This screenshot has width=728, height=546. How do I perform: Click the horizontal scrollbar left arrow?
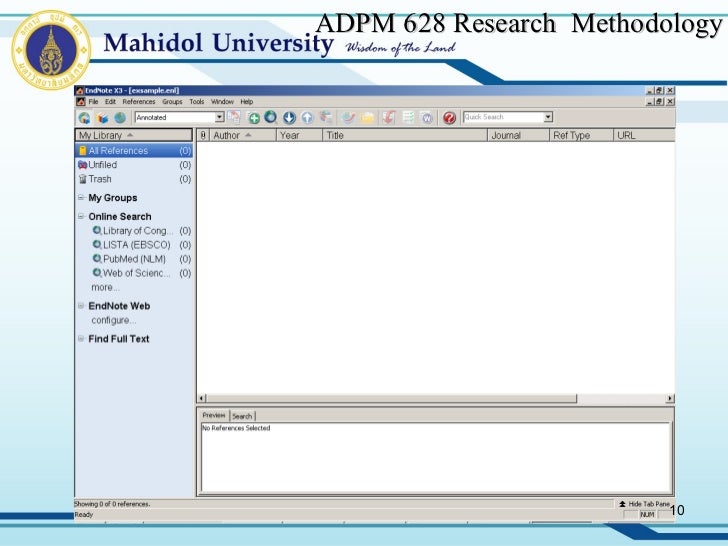[202, 398]
